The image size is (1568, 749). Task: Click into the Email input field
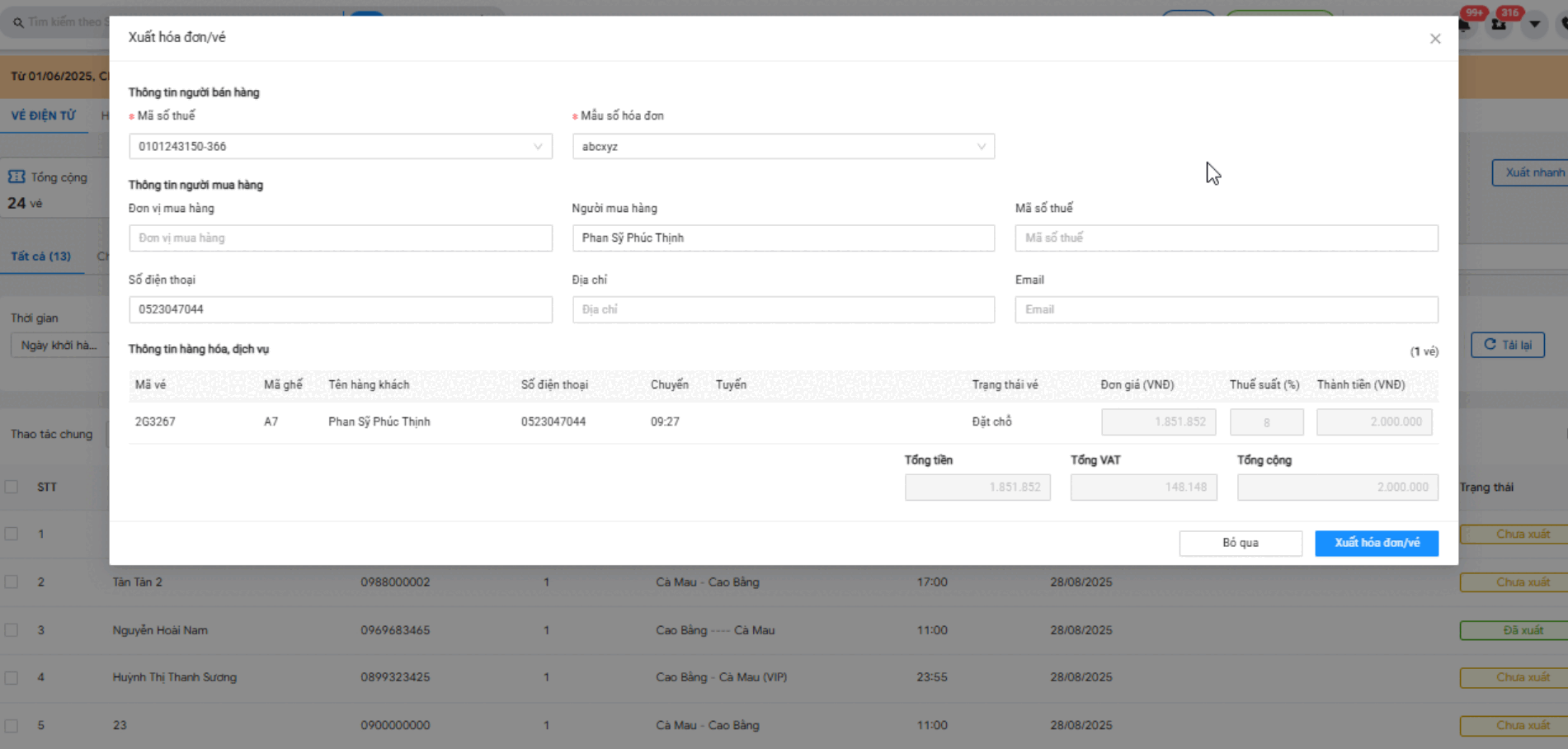point(1226,309)
